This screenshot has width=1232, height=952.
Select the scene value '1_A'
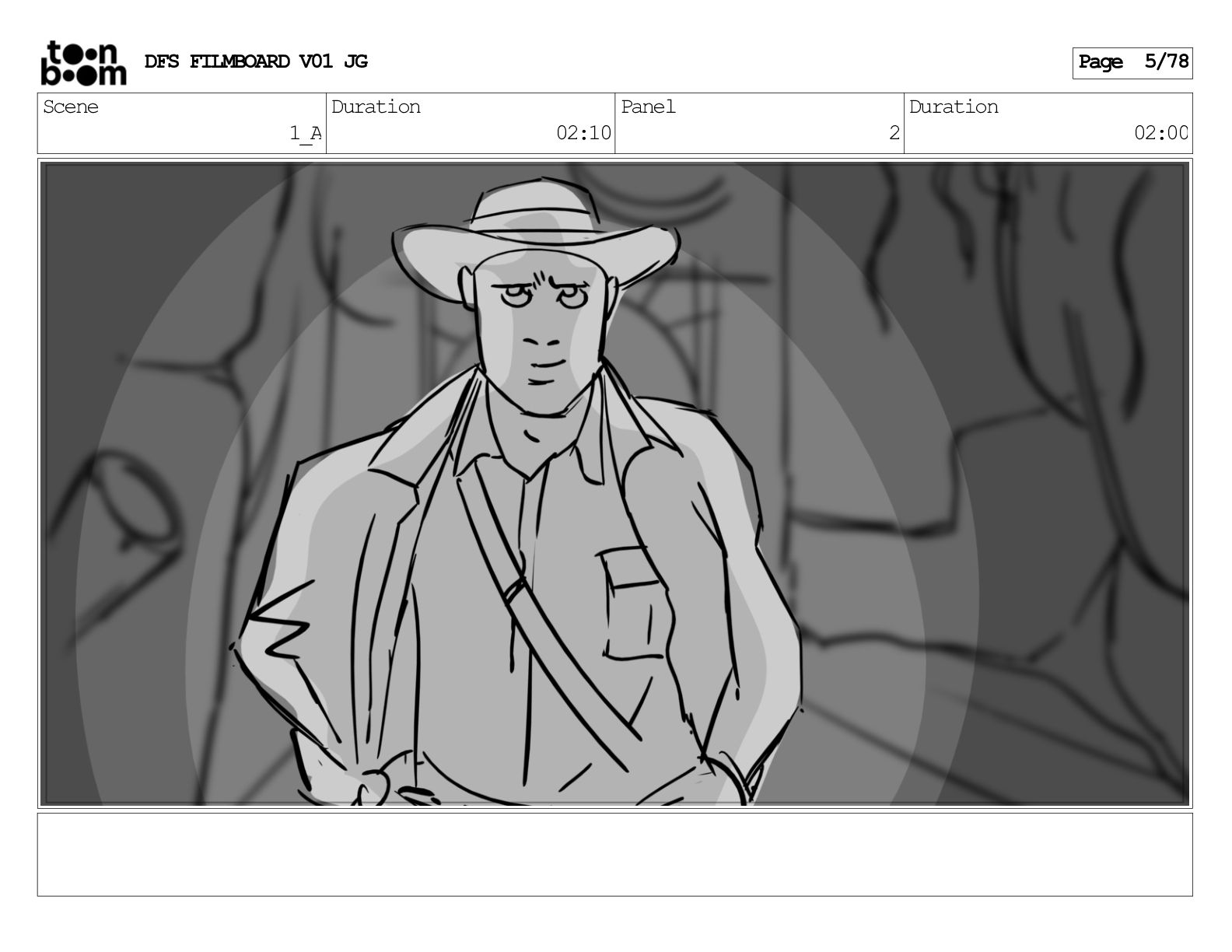click(306, 133)
